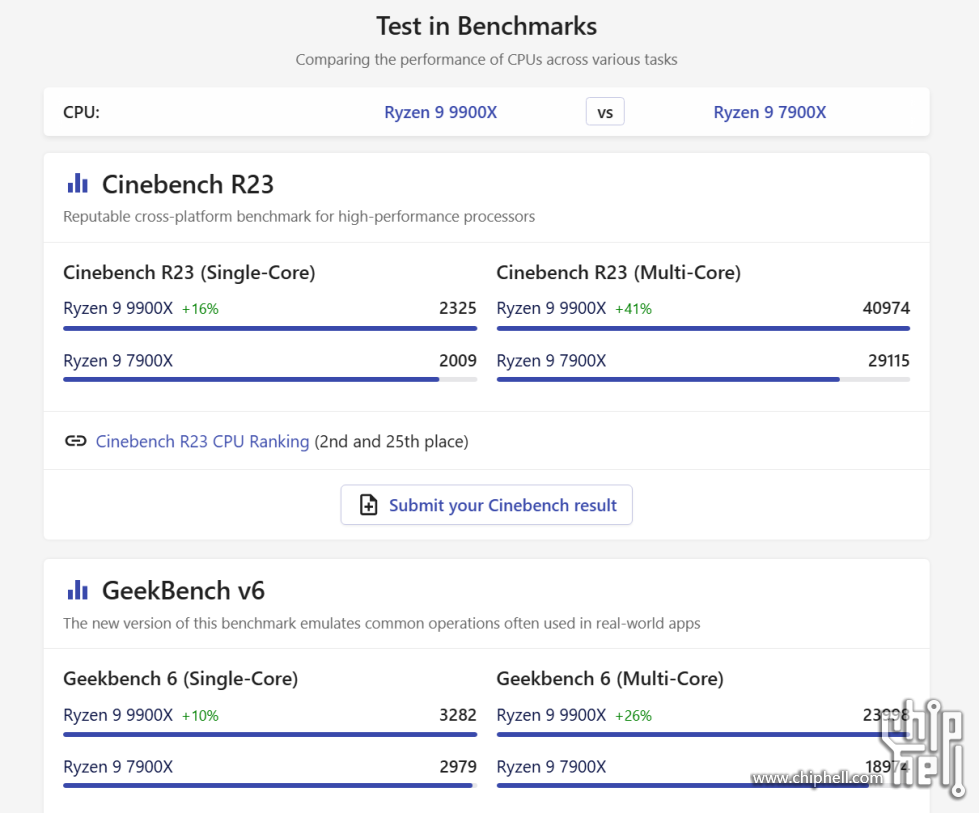Click Submit your Cinebench result button
The height and width of the screenshot is (813, 979).
click(x=486, y=505)
